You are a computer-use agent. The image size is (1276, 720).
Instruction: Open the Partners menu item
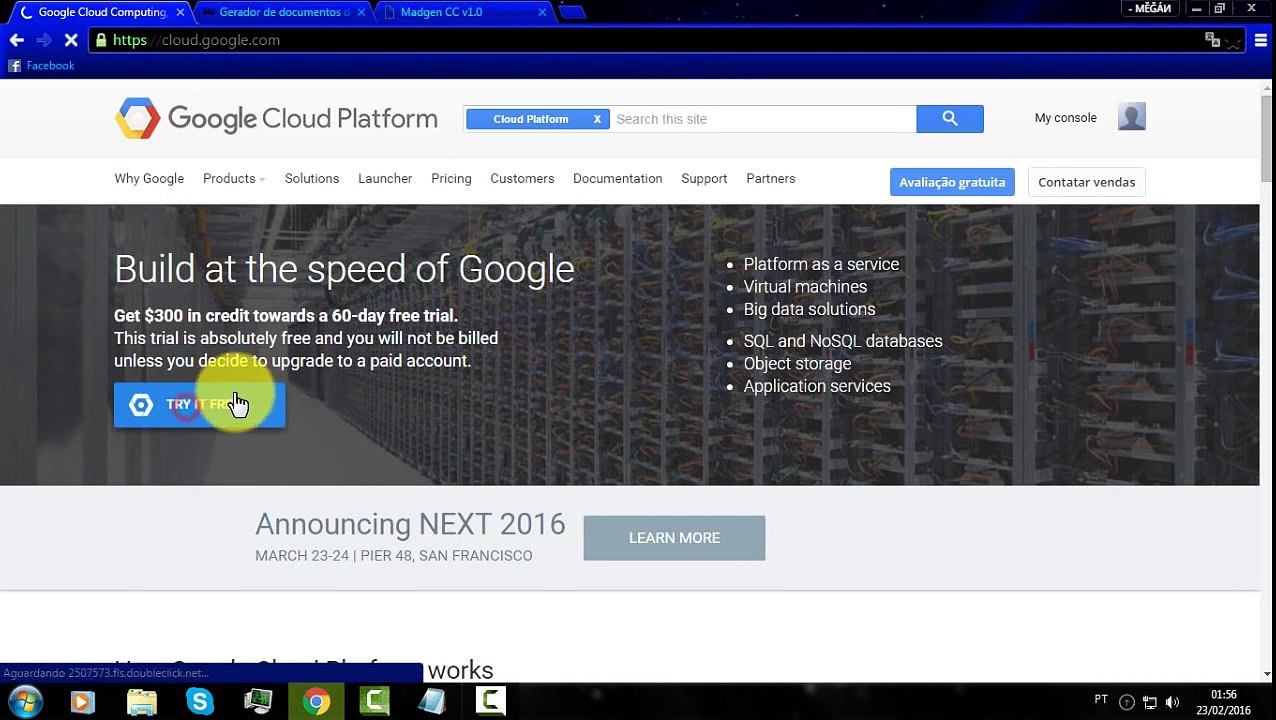point(771,179)
